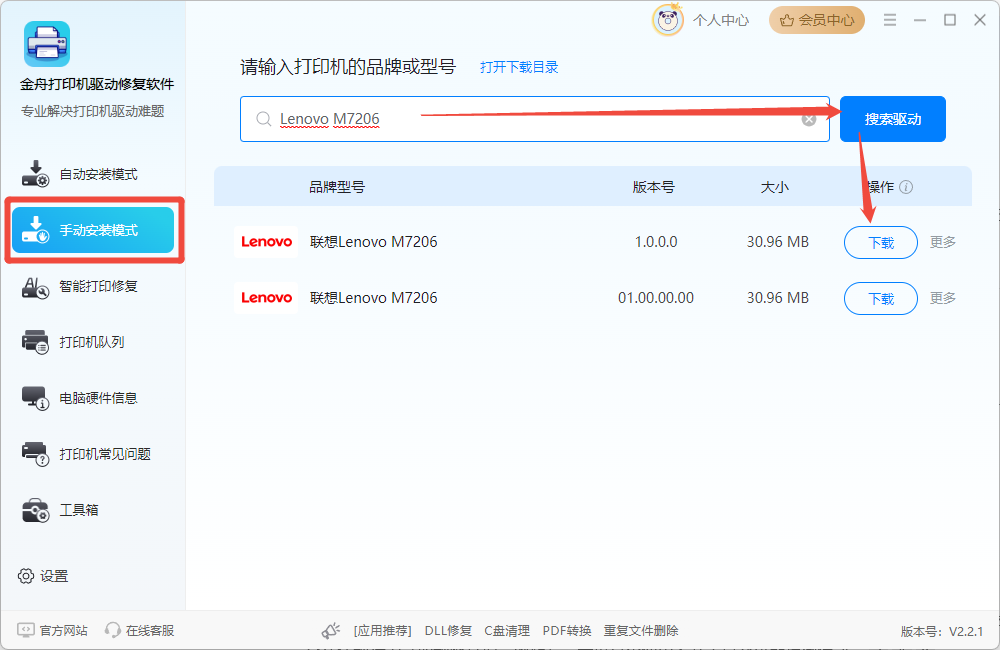Click the 设置 gear icon

pos(26,576)
